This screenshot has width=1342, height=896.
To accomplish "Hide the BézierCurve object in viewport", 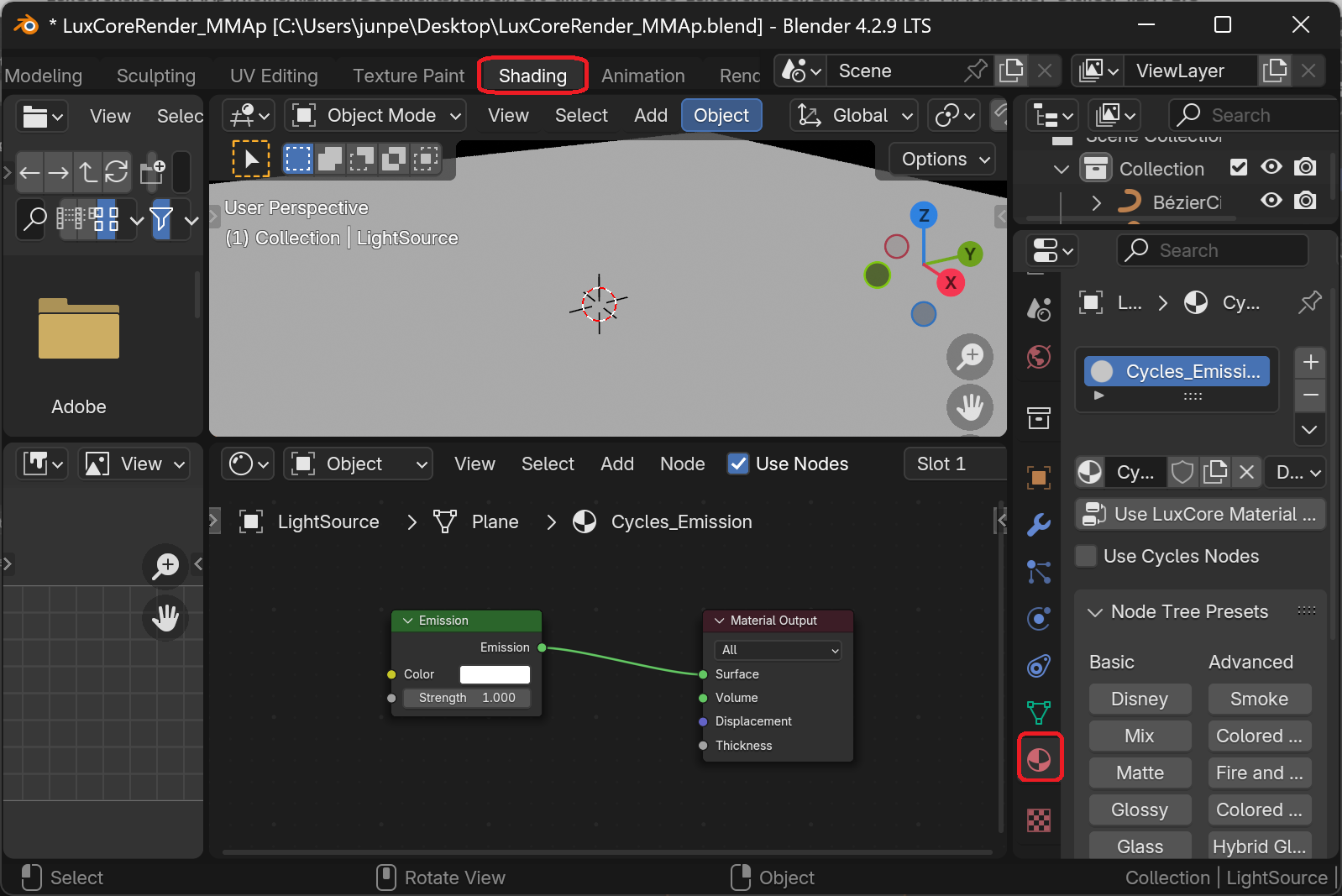I will tap(1271, 201).
